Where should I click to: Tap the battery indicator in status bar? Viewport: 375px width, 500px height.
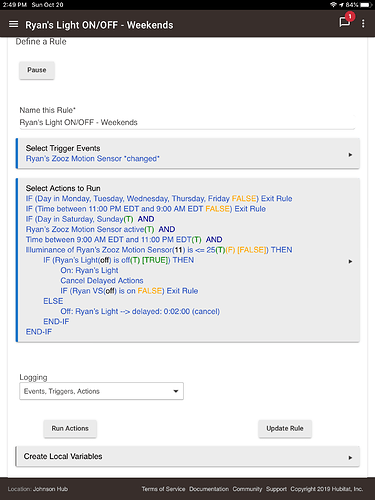[x=366, y=5]
